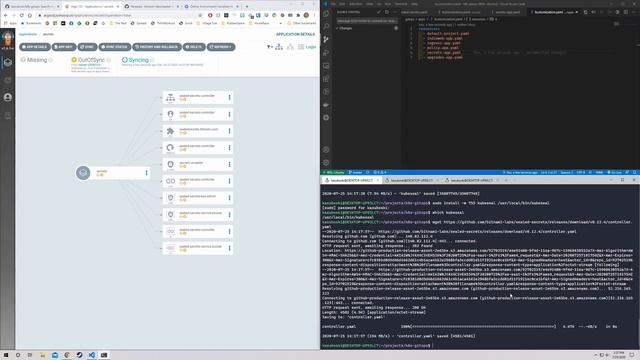
Task: Reload the page in Chrome
Action: (x=22, y=15)
